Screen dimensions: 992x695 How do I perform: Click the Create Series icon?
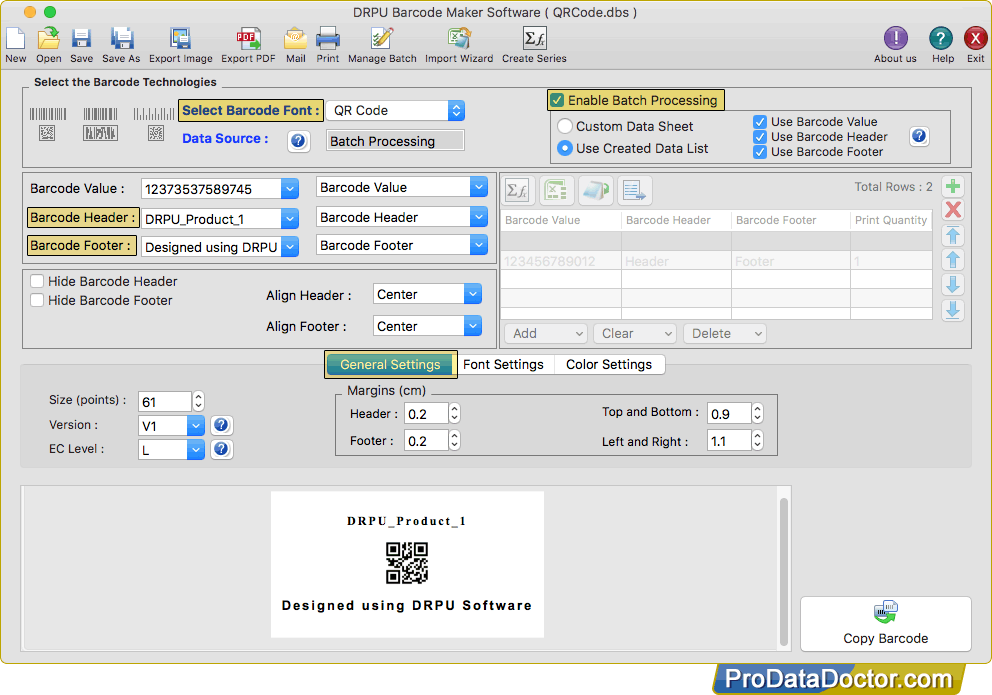coord(534,39)
